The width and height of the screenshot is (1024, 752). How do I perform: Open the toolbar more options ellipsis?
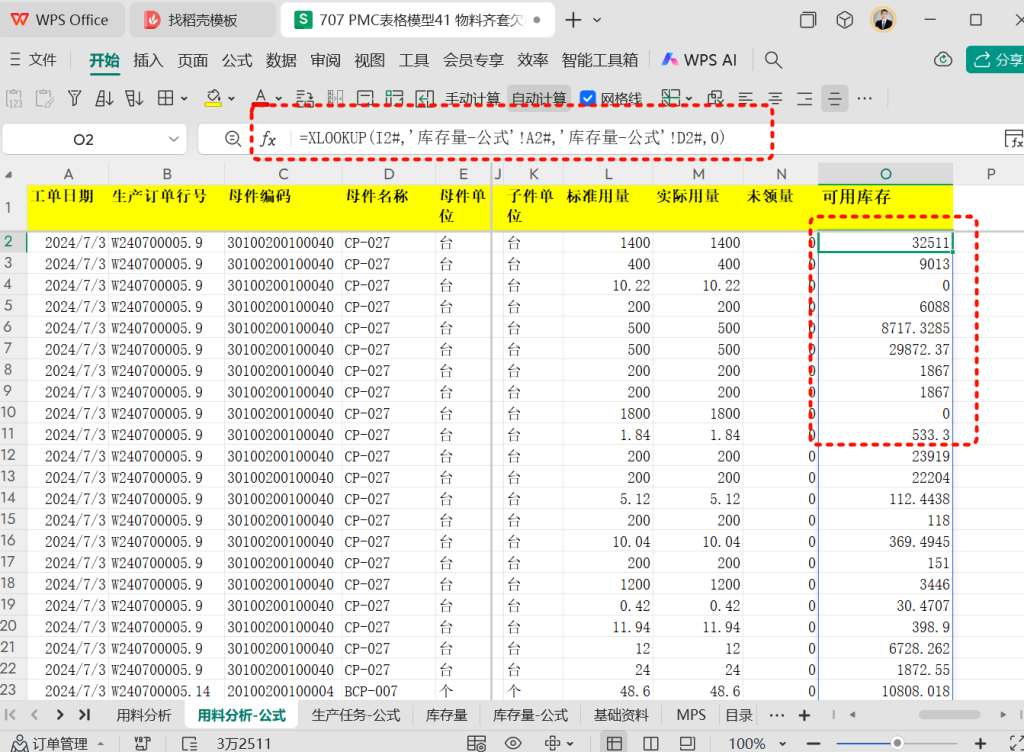pos(865,99)
